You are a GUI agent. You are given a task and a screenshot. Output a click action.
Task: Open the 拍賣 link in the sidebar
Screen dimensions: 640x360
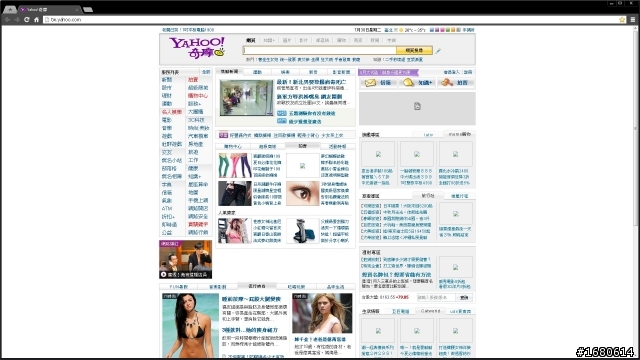(x=193, y=80)
